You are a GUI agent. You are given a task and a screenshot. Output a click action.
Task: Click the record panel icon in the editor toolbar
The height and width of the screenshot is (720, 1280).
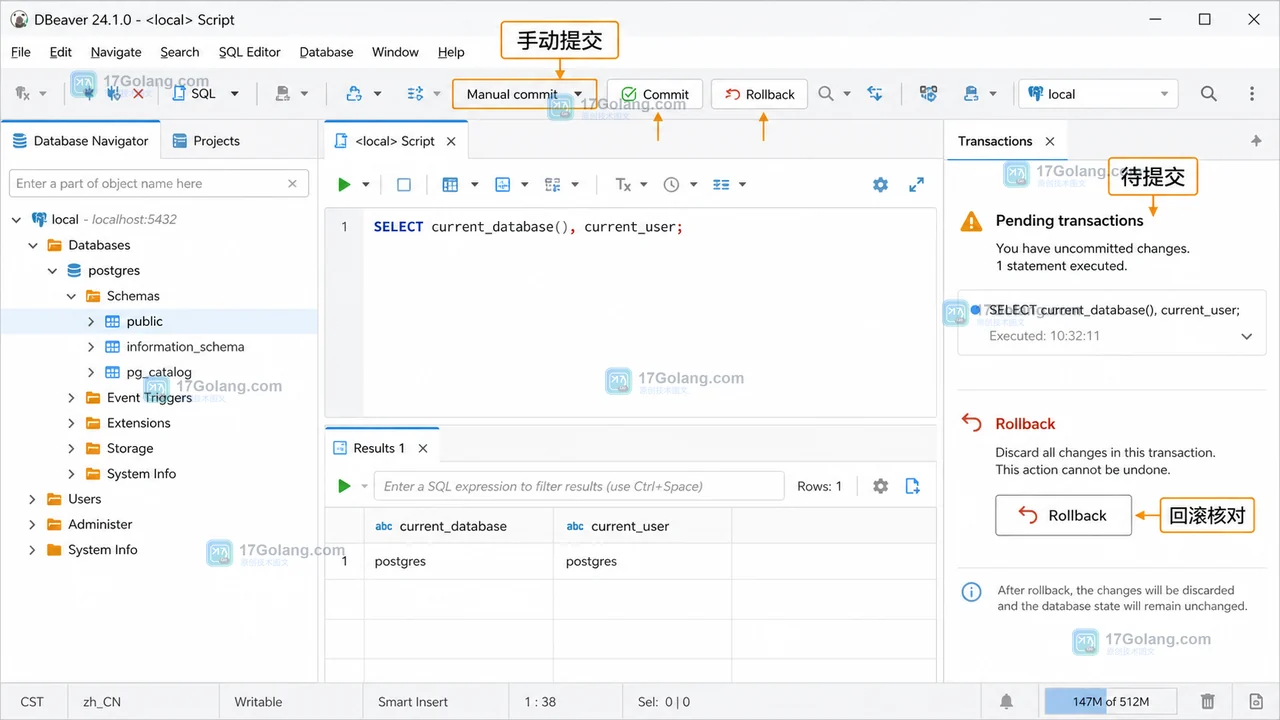click(x=503, y=184)
